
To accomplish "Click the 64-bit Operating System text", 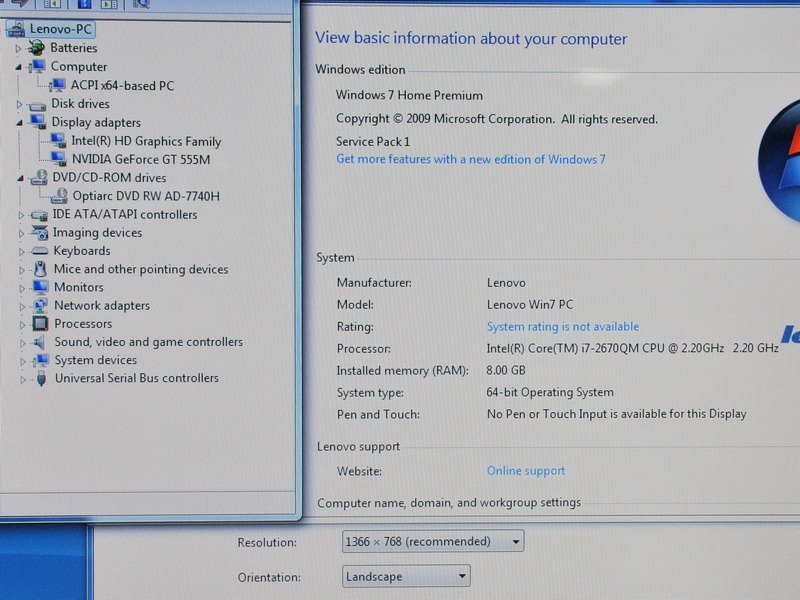I will point(550,392).
